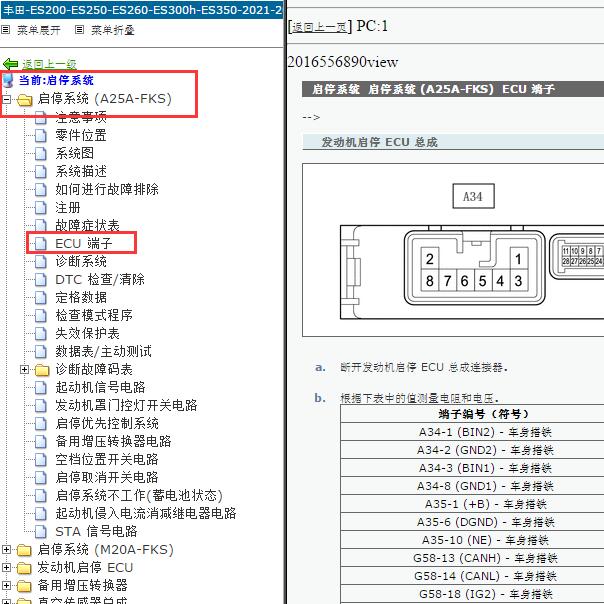Open the DTC 检查/清除 tree item
Viewport: 604px width, 604px height.
[x=100, y=280]
